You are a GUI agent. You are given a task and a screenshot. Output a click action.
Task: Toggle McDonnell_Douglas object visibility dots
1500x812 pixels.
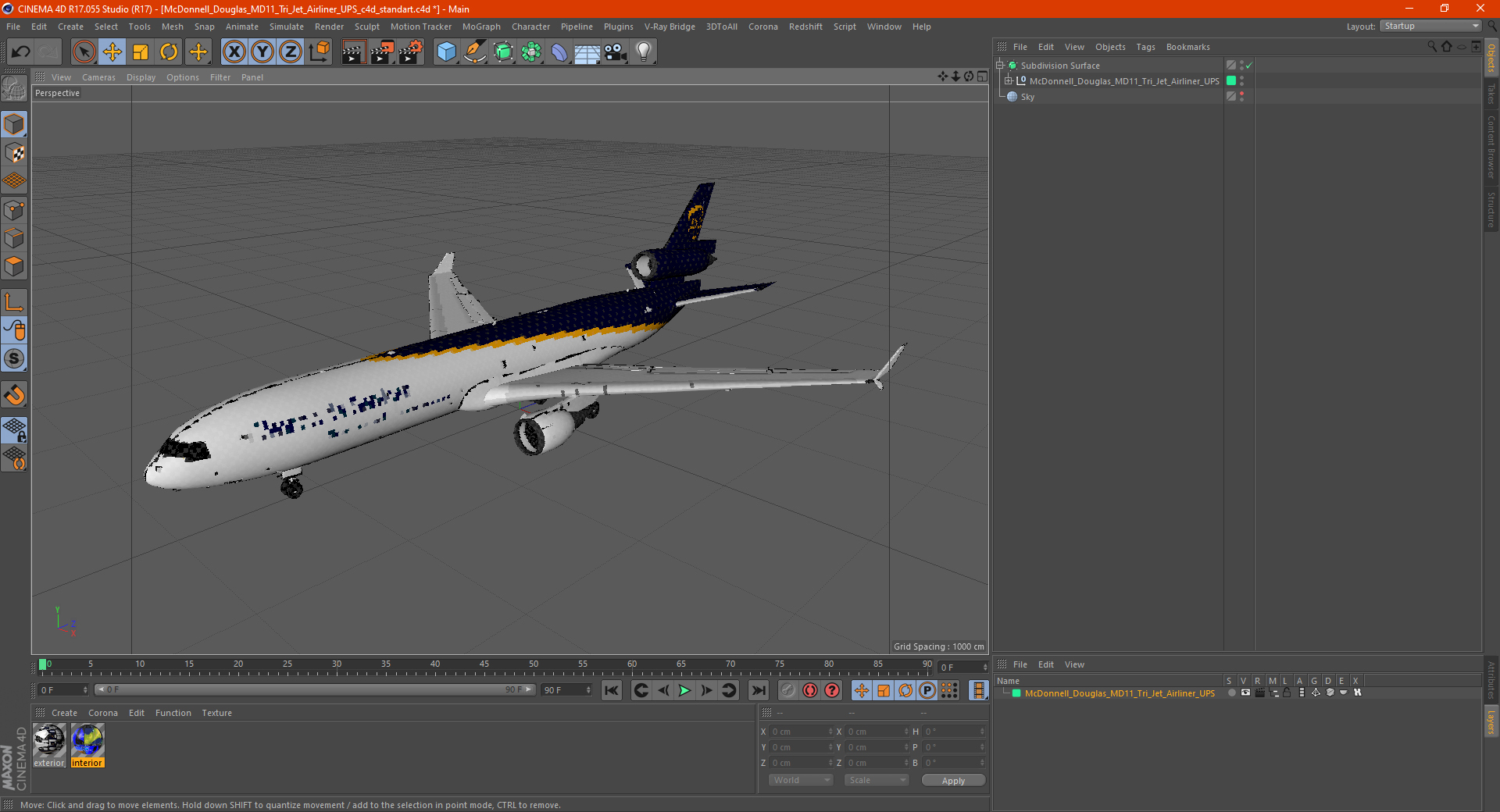point(1241,81)
